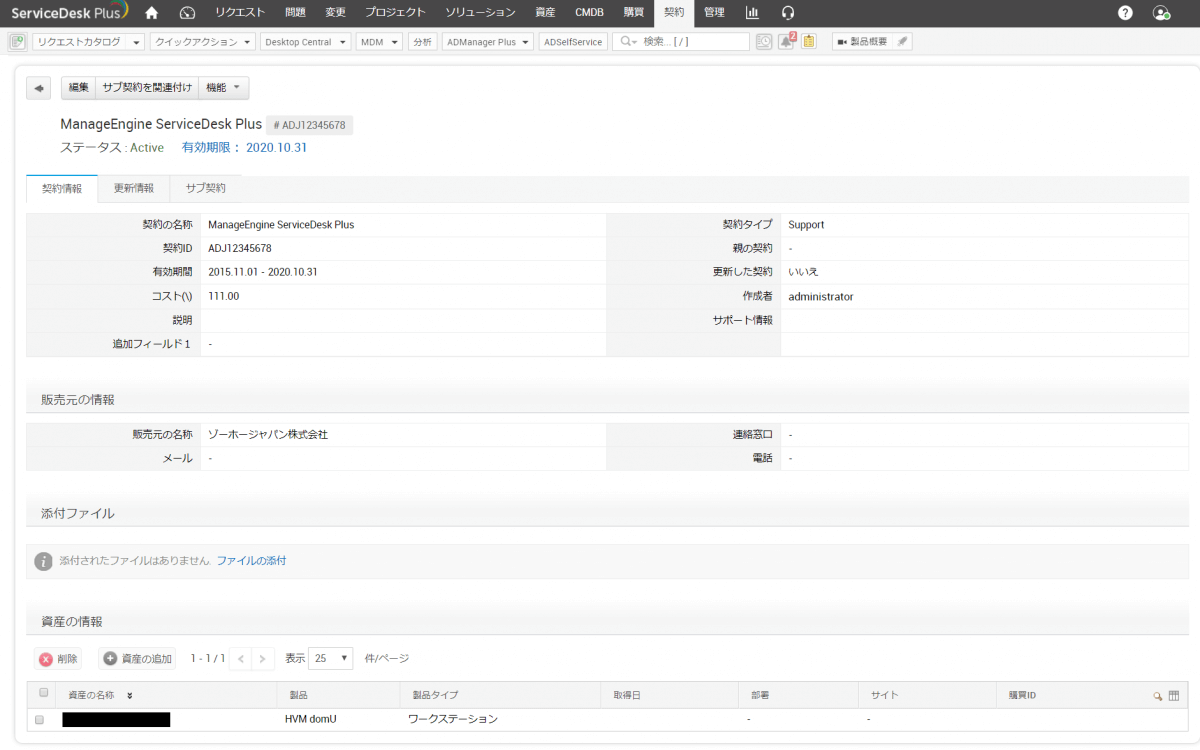Click the back arrow button above contract title
Image resolution: width=1200 pixels, height=750 pixels.
(x=38, y=88)
